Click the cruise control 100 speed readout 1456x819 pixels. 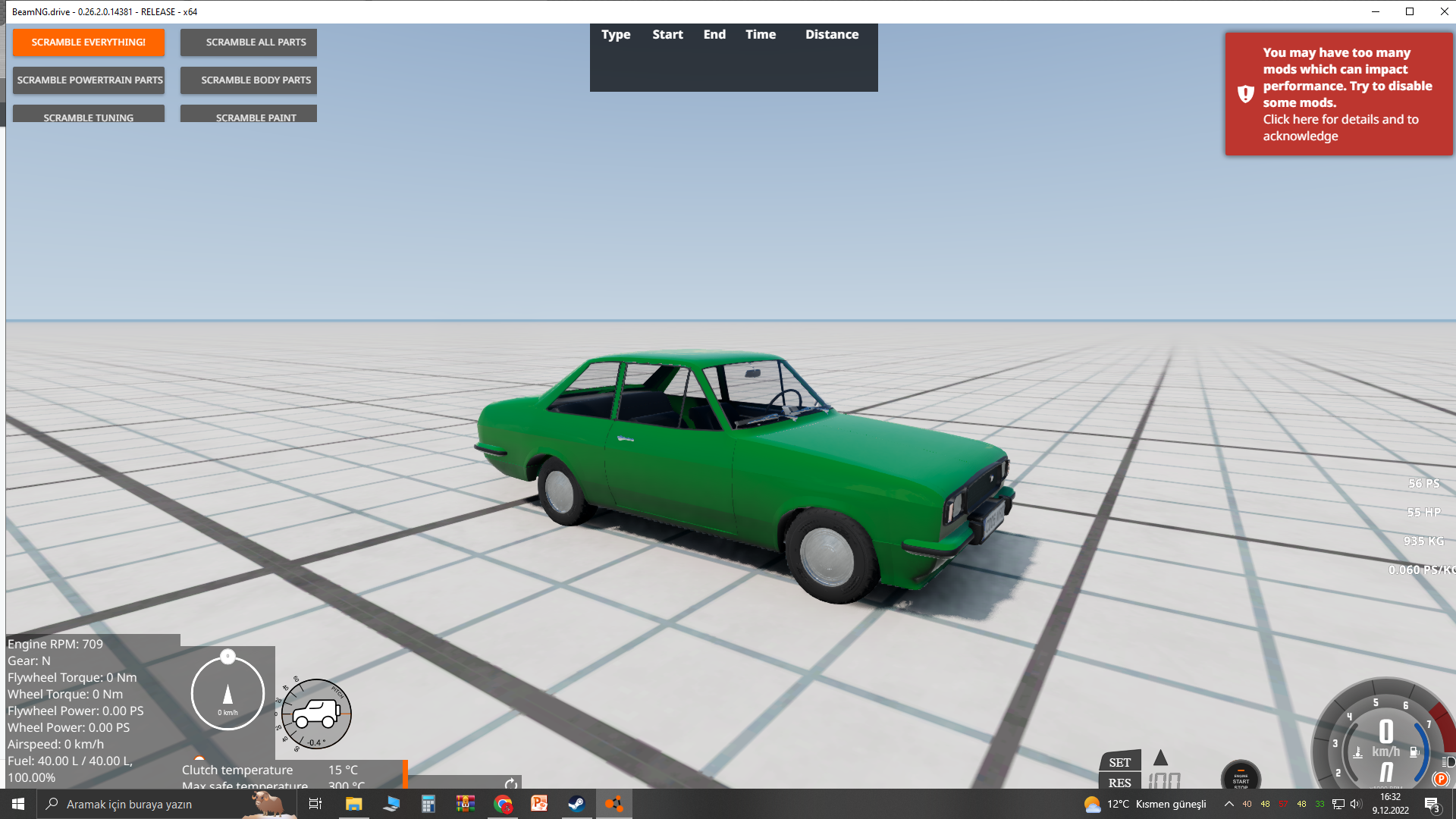click(x=1164, y=780)
